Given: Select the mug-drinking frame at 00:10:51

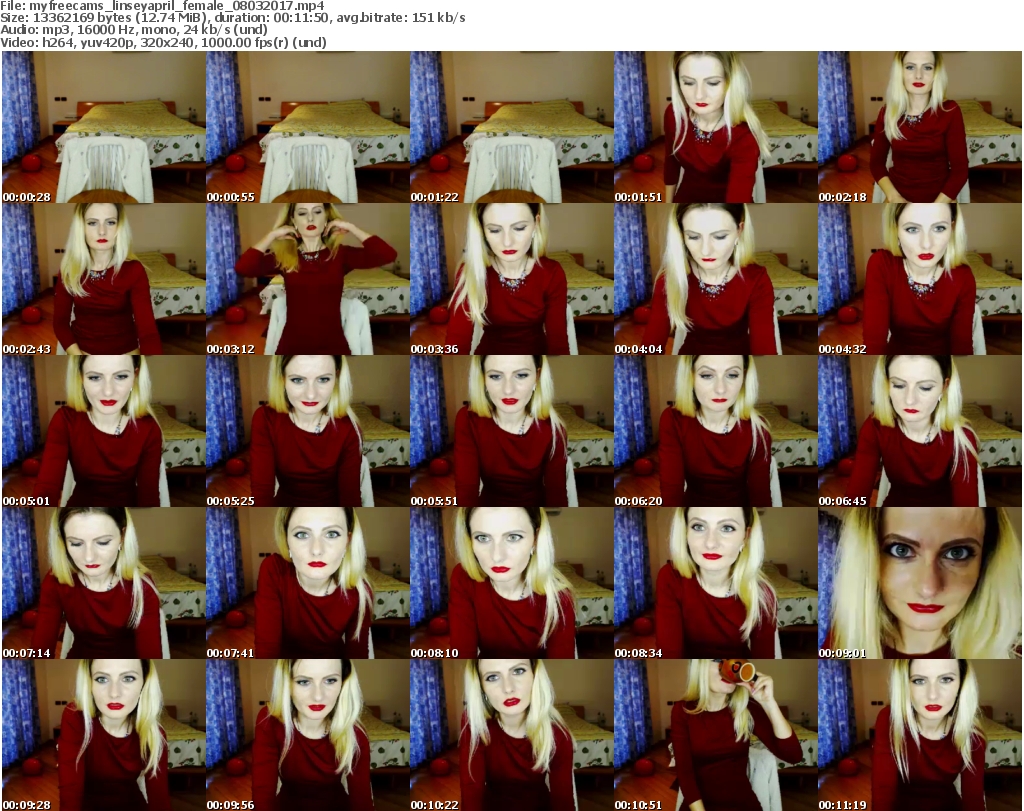Looking at the screenshot, I should tap(716, 735).
